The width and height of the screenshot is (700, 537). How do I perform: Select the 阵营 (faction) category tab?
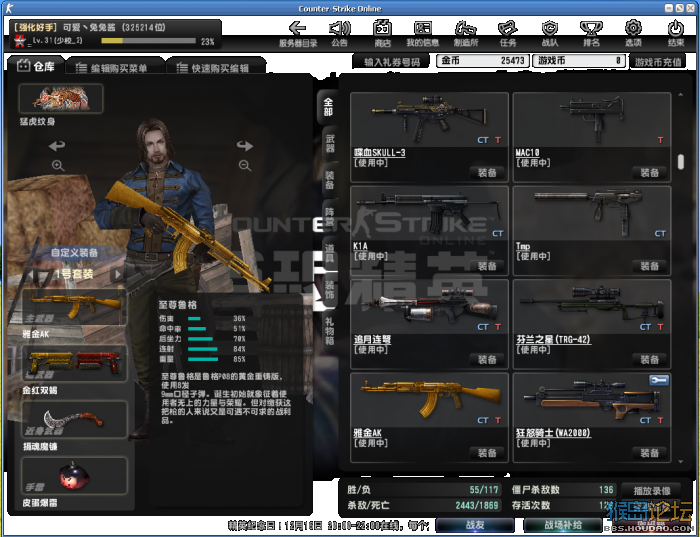(330, 217)
